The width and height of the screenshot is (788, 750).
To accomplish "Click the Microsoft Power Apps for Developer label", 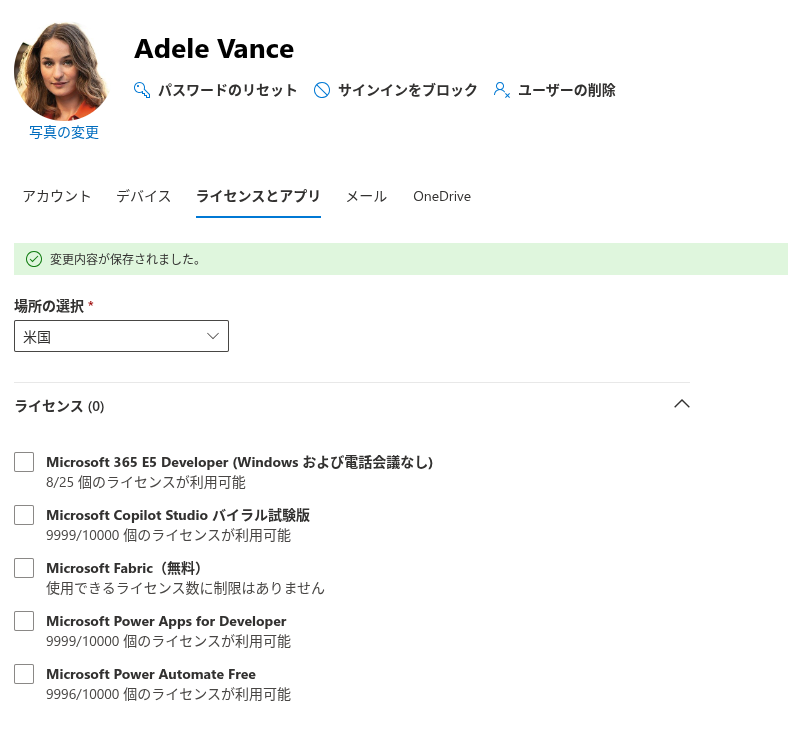I will pos(166,621).
